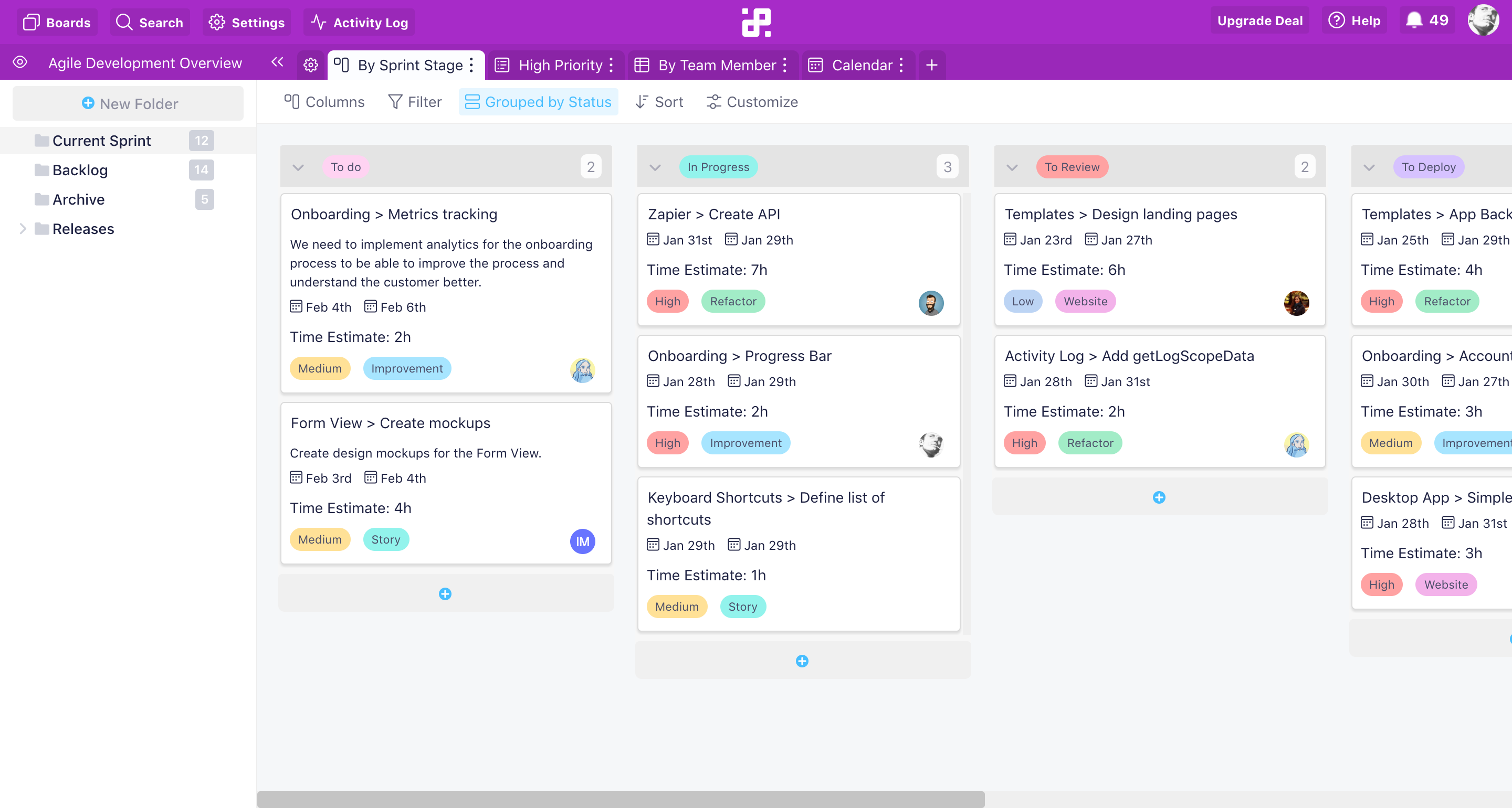Click Grouped by Status
This screenshot has width=1512, height=808.
pos(538,101)
